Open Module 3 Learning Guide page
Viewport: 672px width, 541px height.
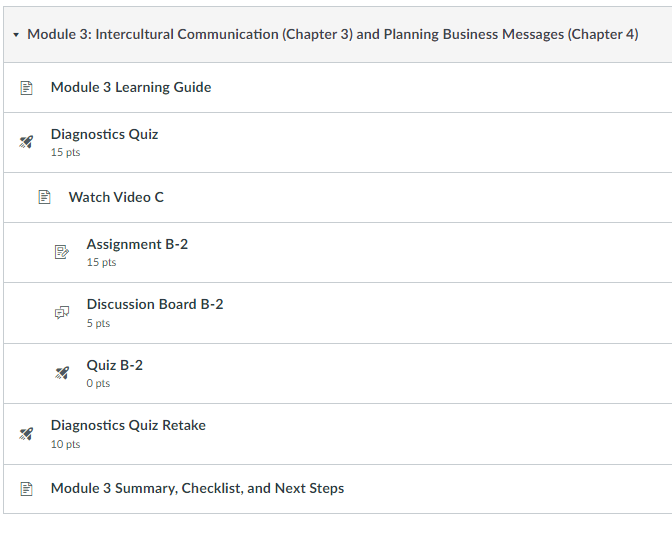point(131,87)
